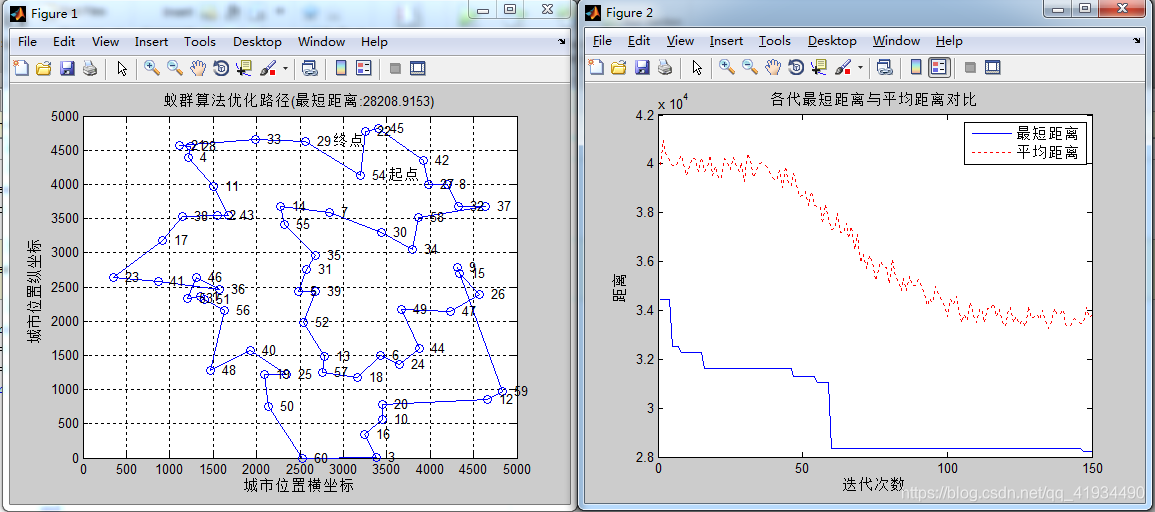Maximize the Figure 2 window
The height and width of the screenshot is (512, 1155).
coord(1085,8)
